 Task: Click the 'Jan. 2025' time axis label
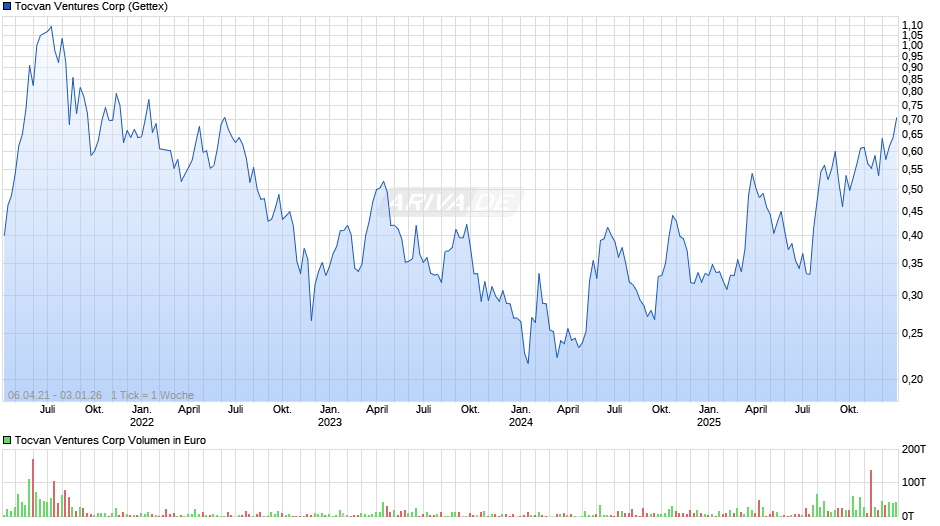[709, 416]
